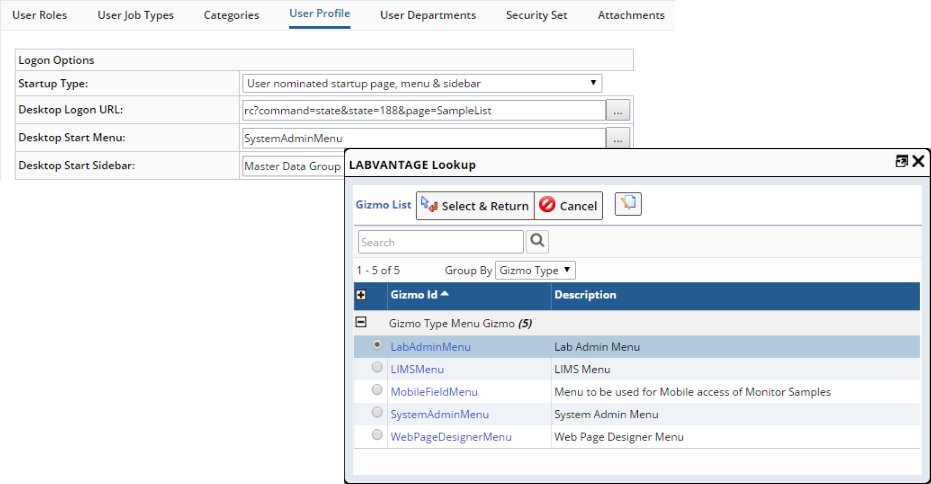
Task: Click the '1 - 5 of 5' record count
Action: 378,270
